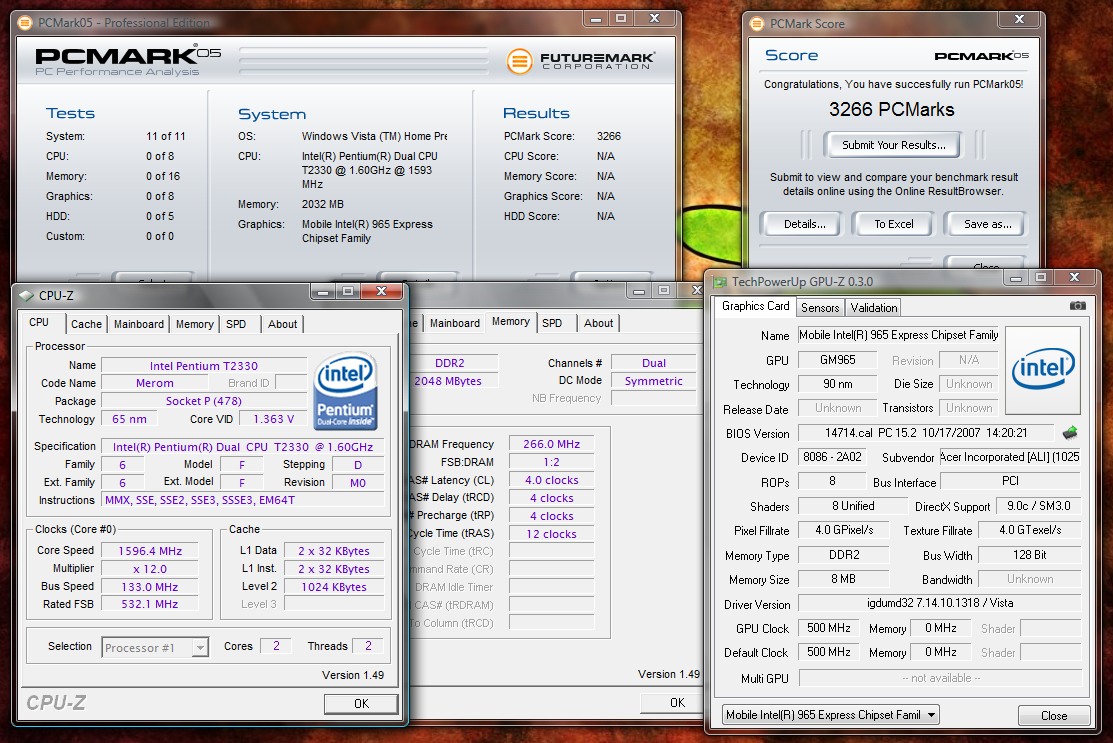Click the PCMark Score window title icon
Viewport: 1113px width, 743px height.
[757, 23]
